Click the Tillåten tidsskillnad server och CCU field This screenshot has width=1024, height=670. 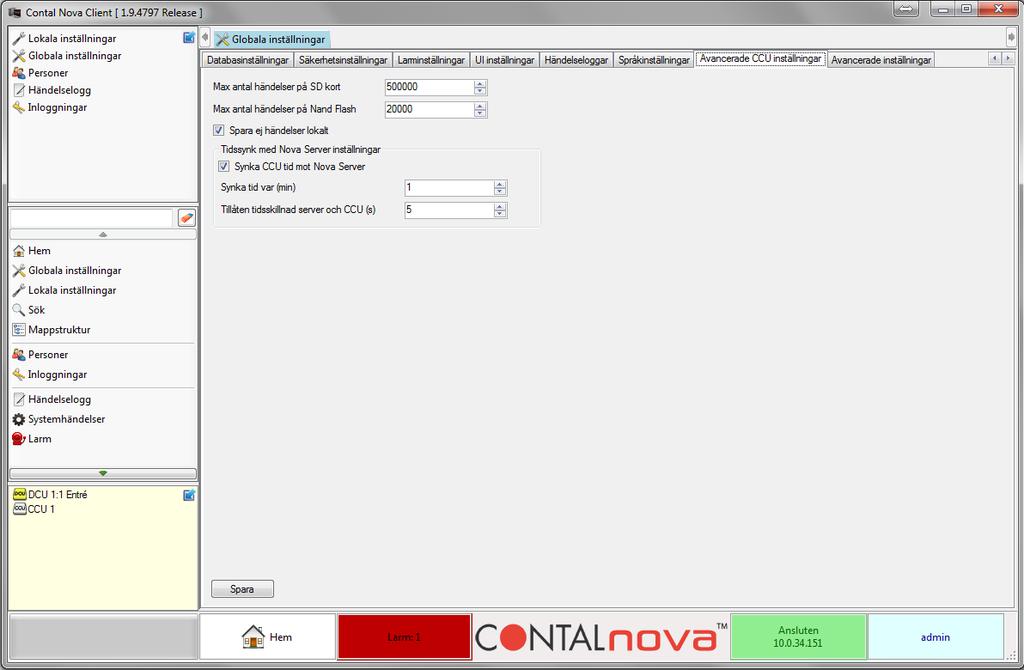click(449, 210)
